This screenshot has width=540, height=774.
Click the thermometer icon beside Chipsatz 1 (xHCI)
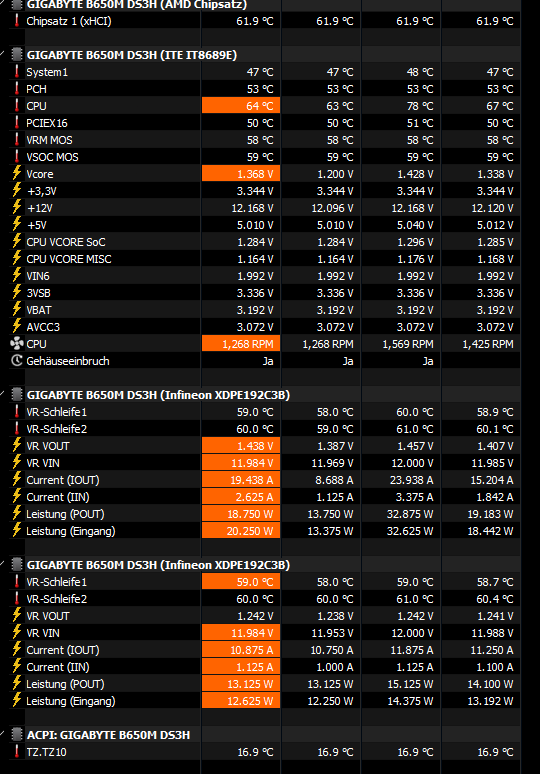click(x=17, y=21)
